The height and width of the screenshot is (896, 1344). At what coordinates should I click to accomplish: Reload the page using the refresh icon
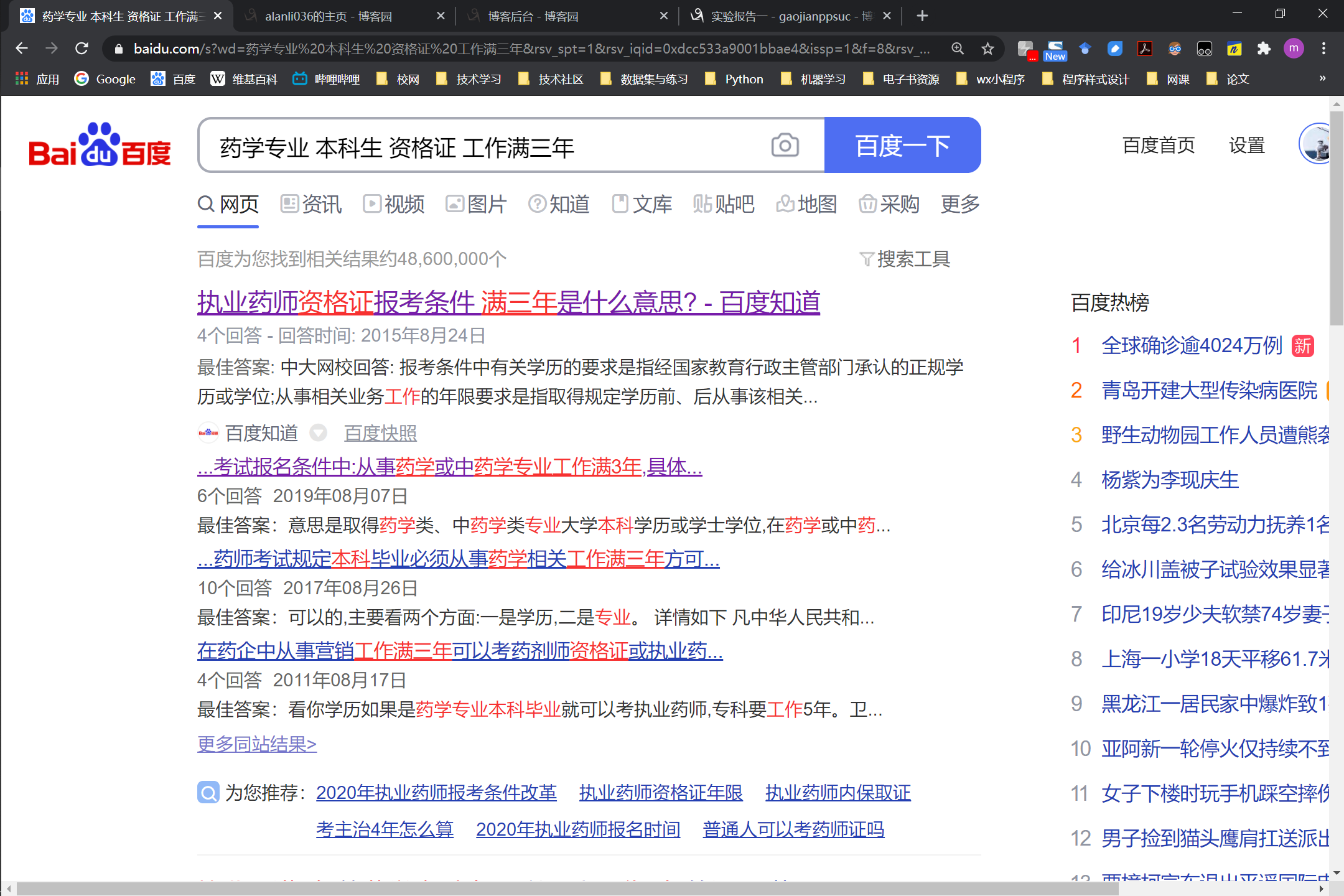click(82, 49)
